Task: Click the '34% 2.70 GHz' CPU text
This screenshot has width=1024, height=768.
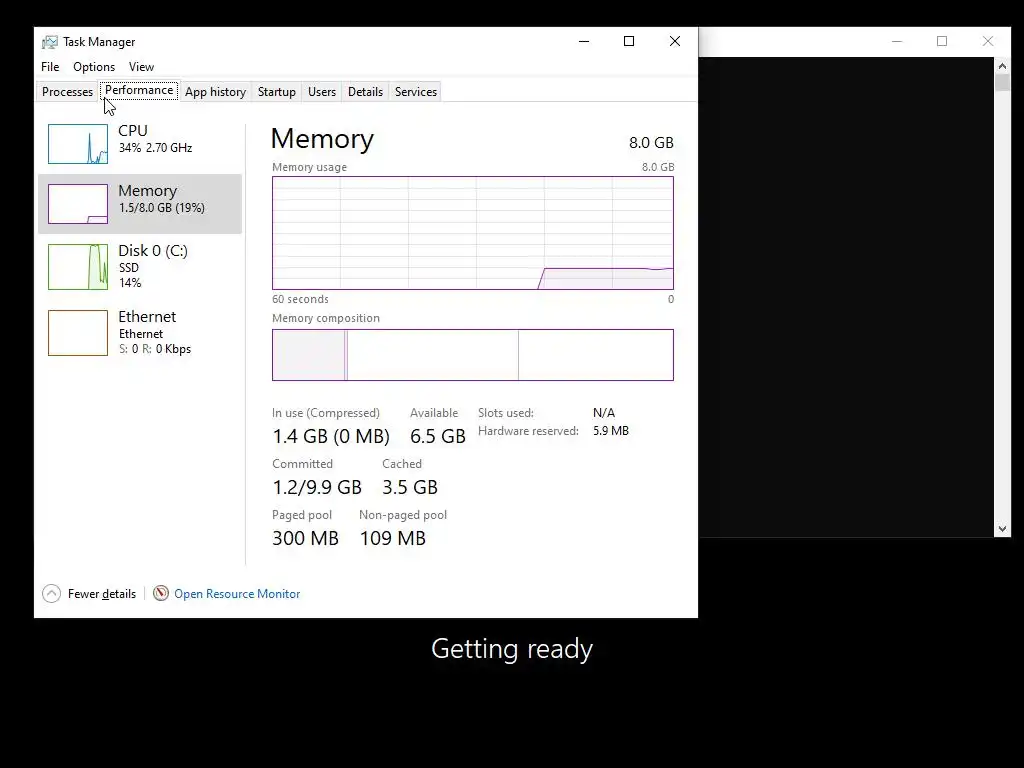Action: coord(155,148)
